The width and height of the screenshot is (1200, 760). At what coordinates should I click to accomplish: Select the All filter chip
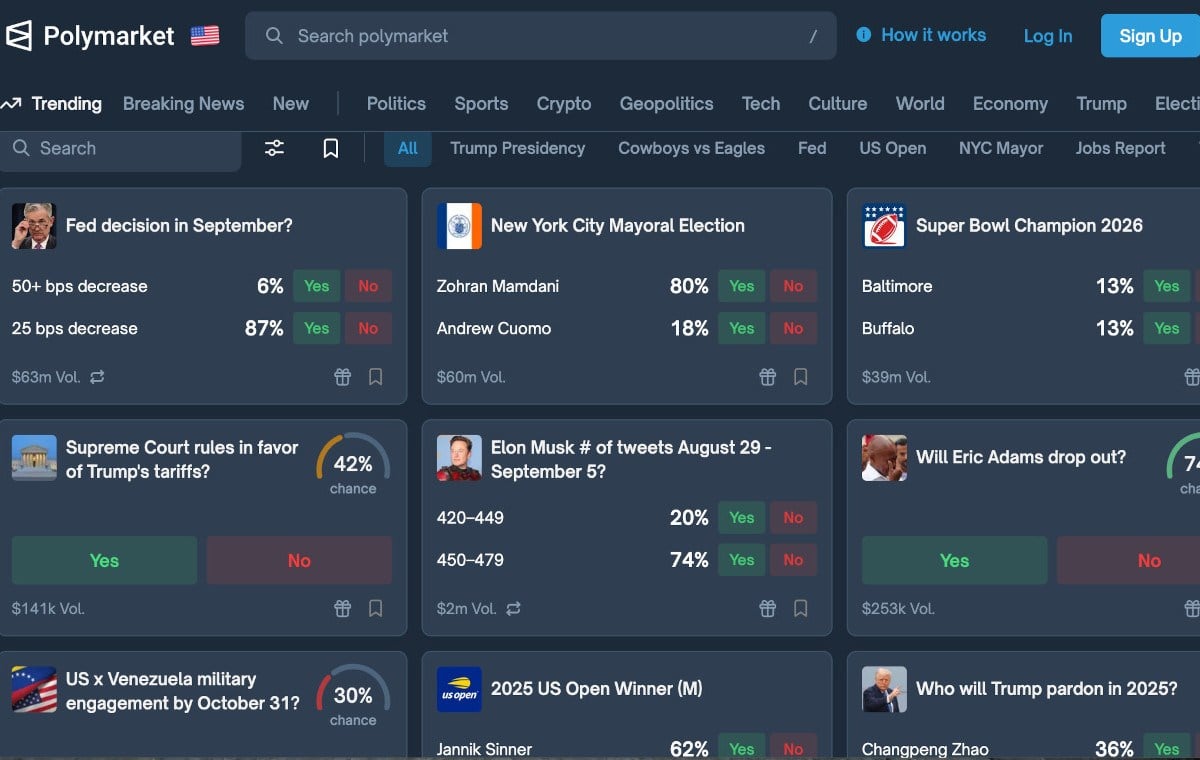click(408, 148)
